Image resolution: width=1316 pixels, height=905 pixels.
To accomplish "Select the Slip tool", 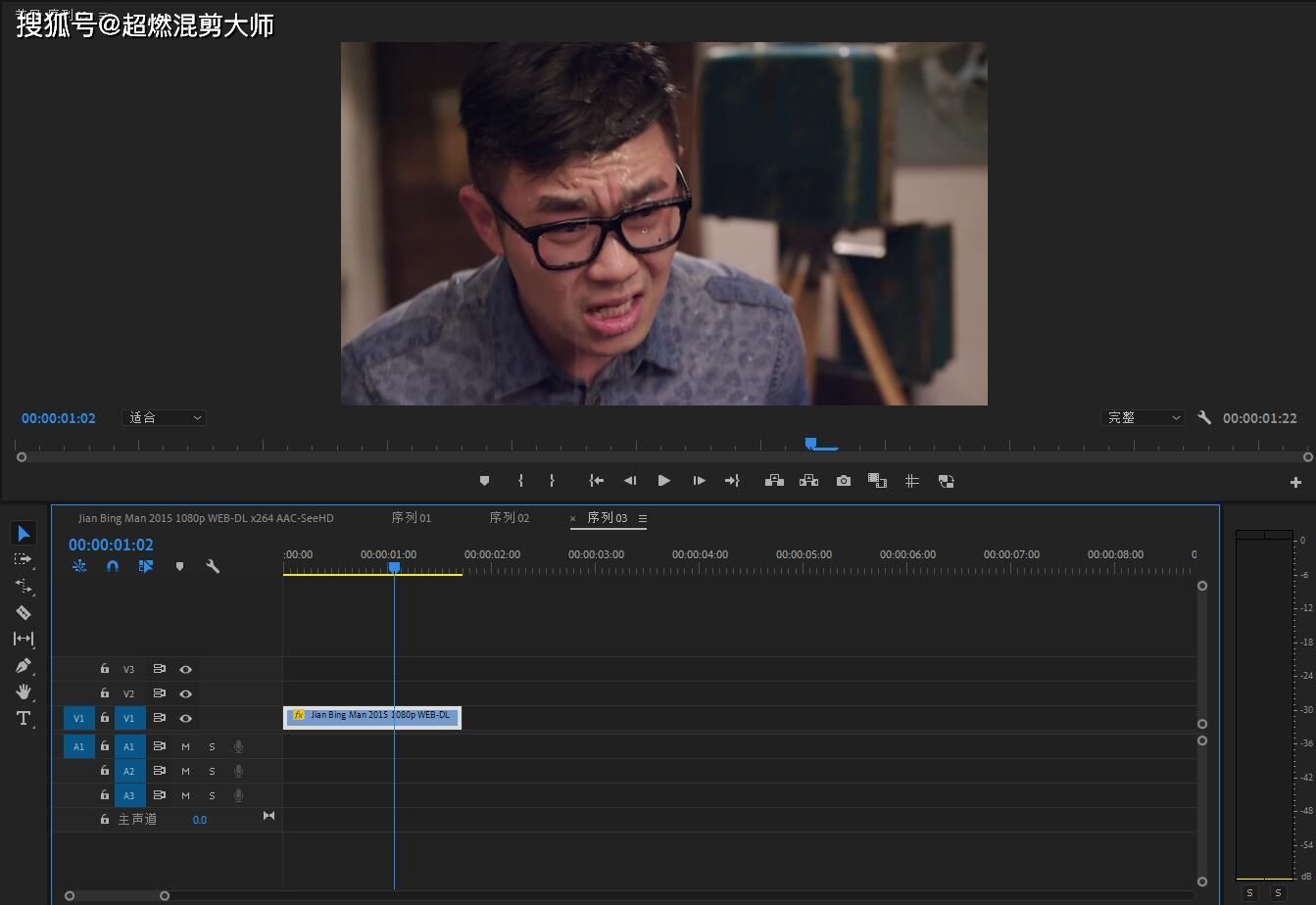I will 24,639.
